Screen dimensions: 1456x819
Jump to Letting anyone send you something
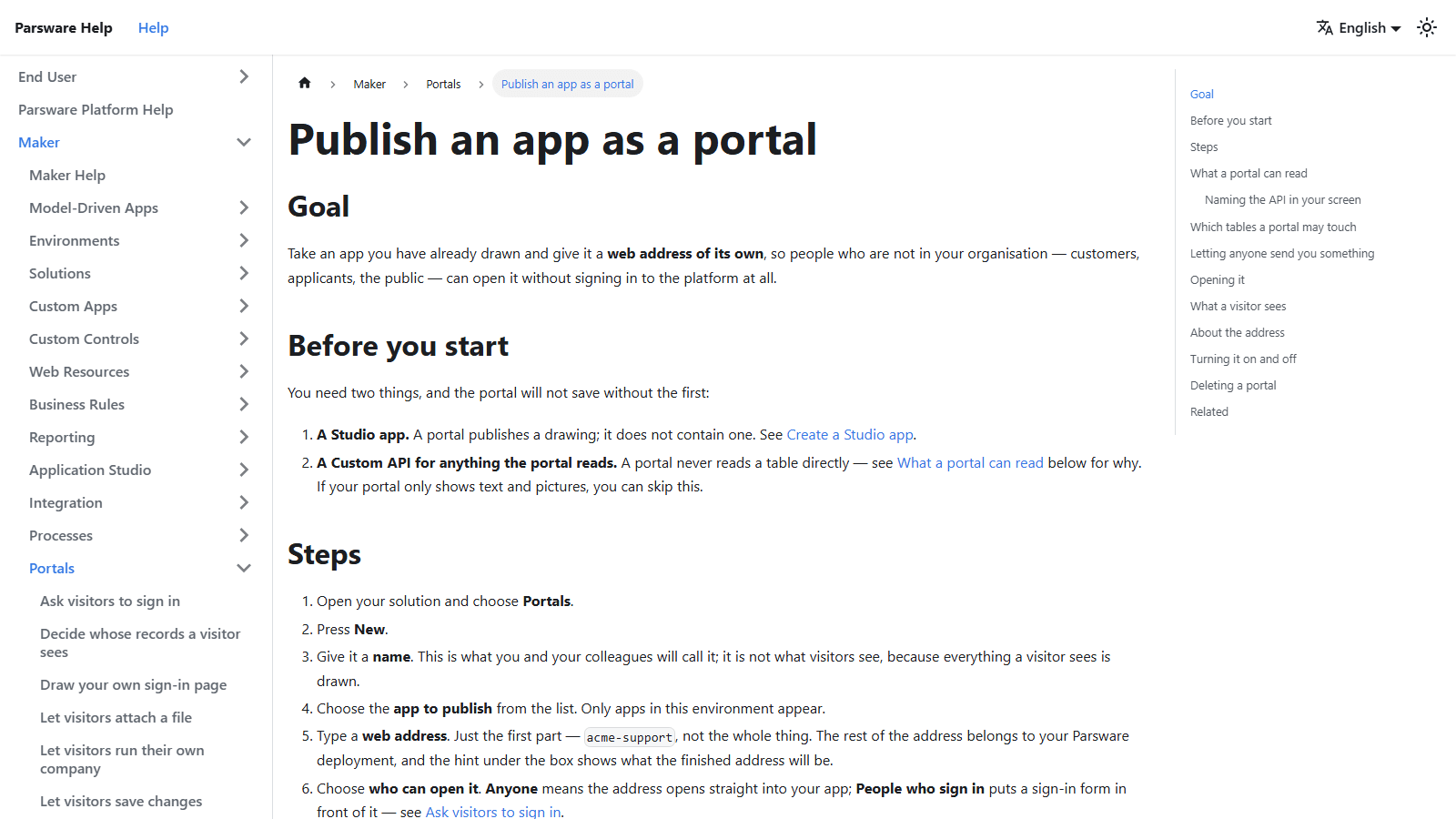pos(1282,253)
